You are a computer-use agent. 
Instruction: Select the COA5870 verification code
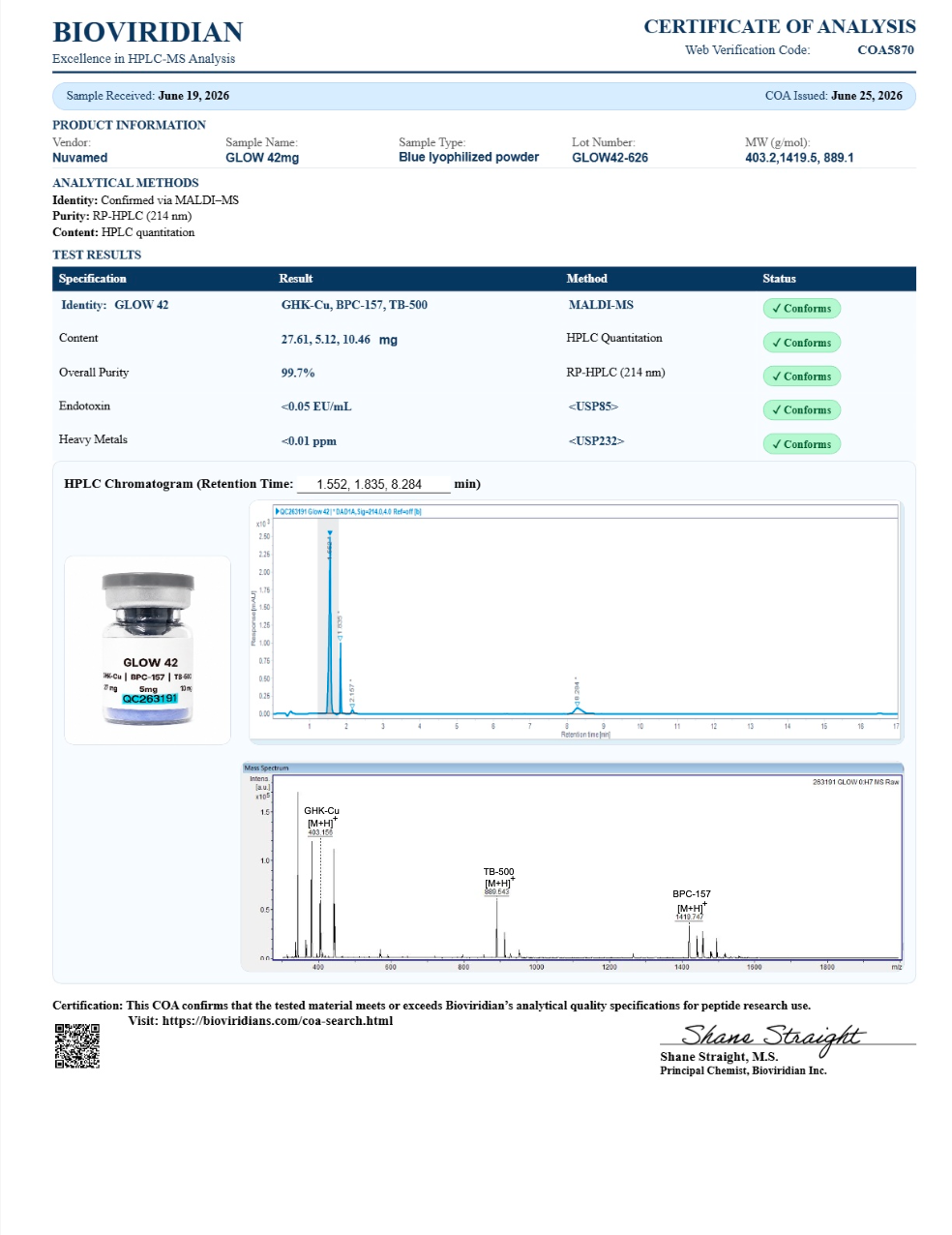(885, 50)
